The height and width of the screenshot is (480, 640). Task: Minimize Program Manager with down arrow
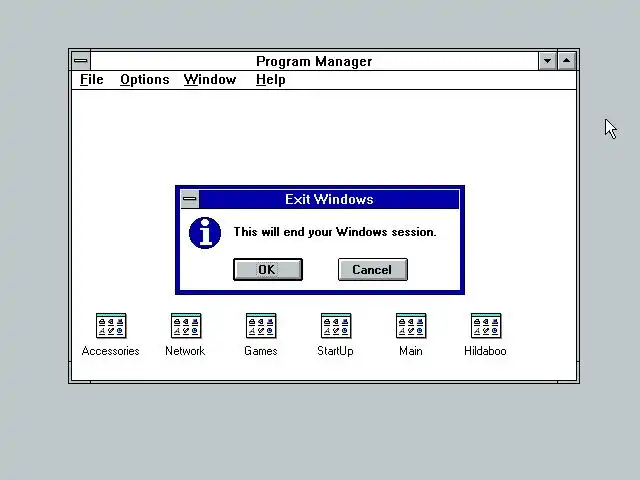547,61
